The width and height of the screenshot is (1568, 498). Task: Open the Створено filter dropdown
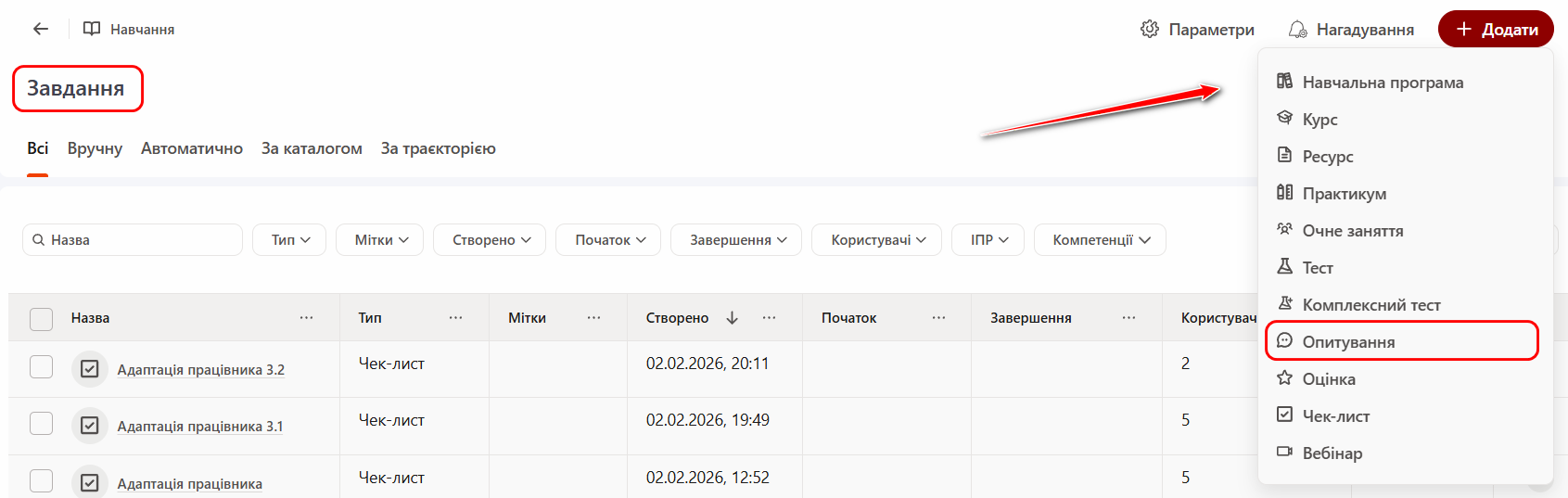[x=491, y=240]
